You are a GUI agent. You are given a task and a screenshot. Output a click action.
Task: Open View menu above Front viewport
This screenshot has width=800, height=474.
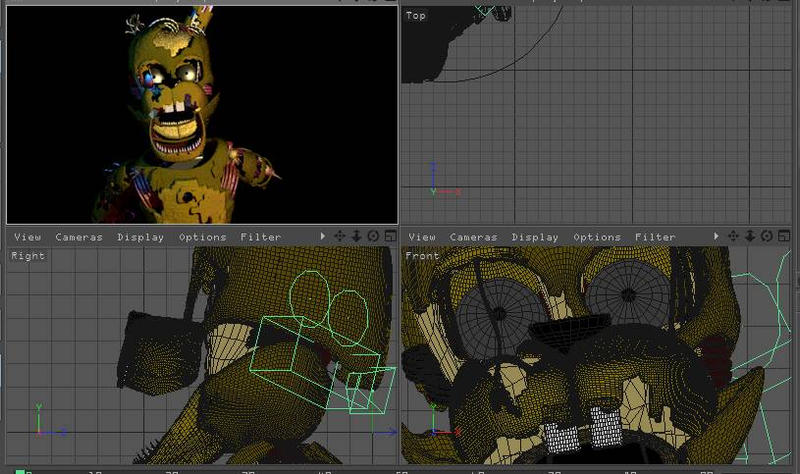click(x=422, y=237)
